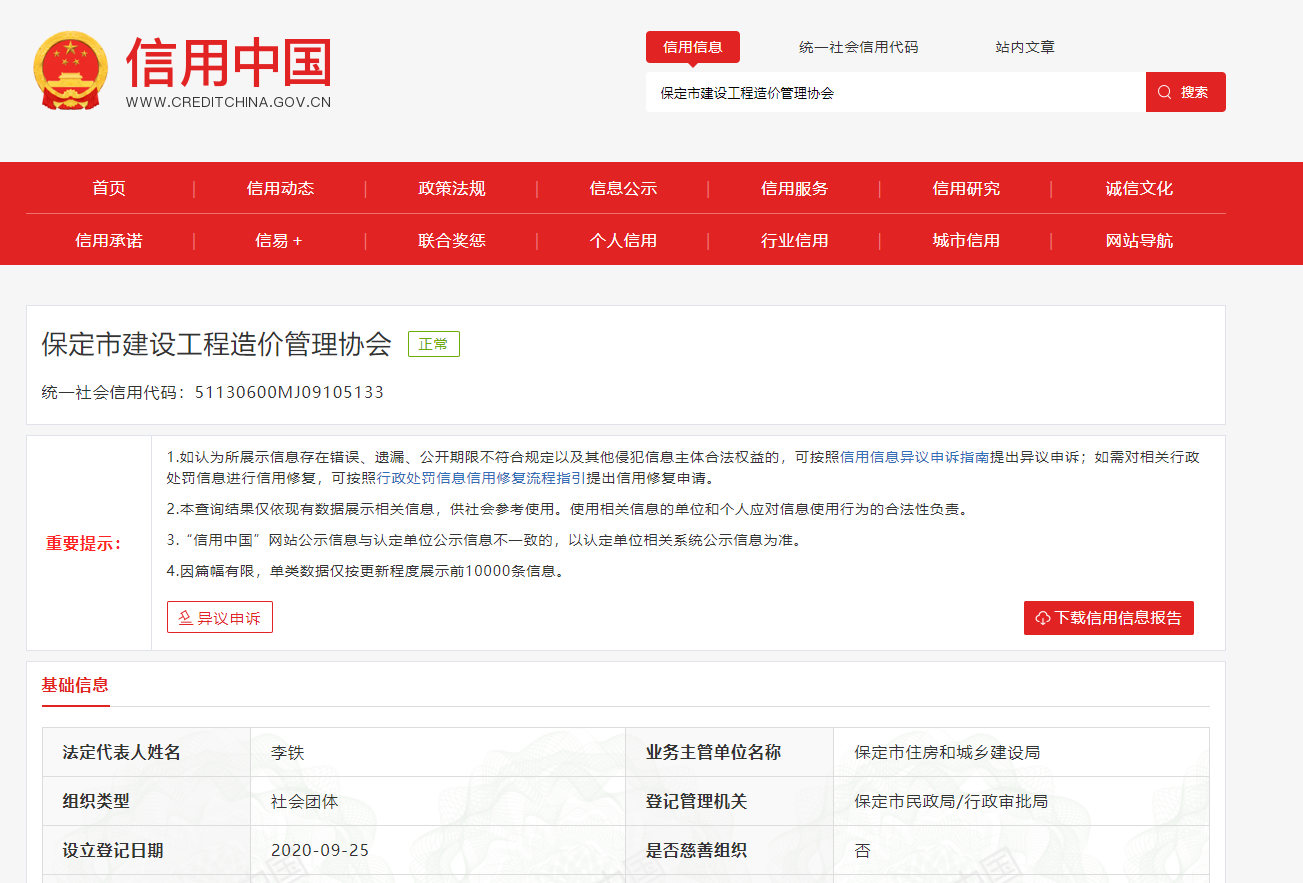Screen dimensions: 1303x883
Task: Click the cloud download icon in report button
Action: point(1043,618)
